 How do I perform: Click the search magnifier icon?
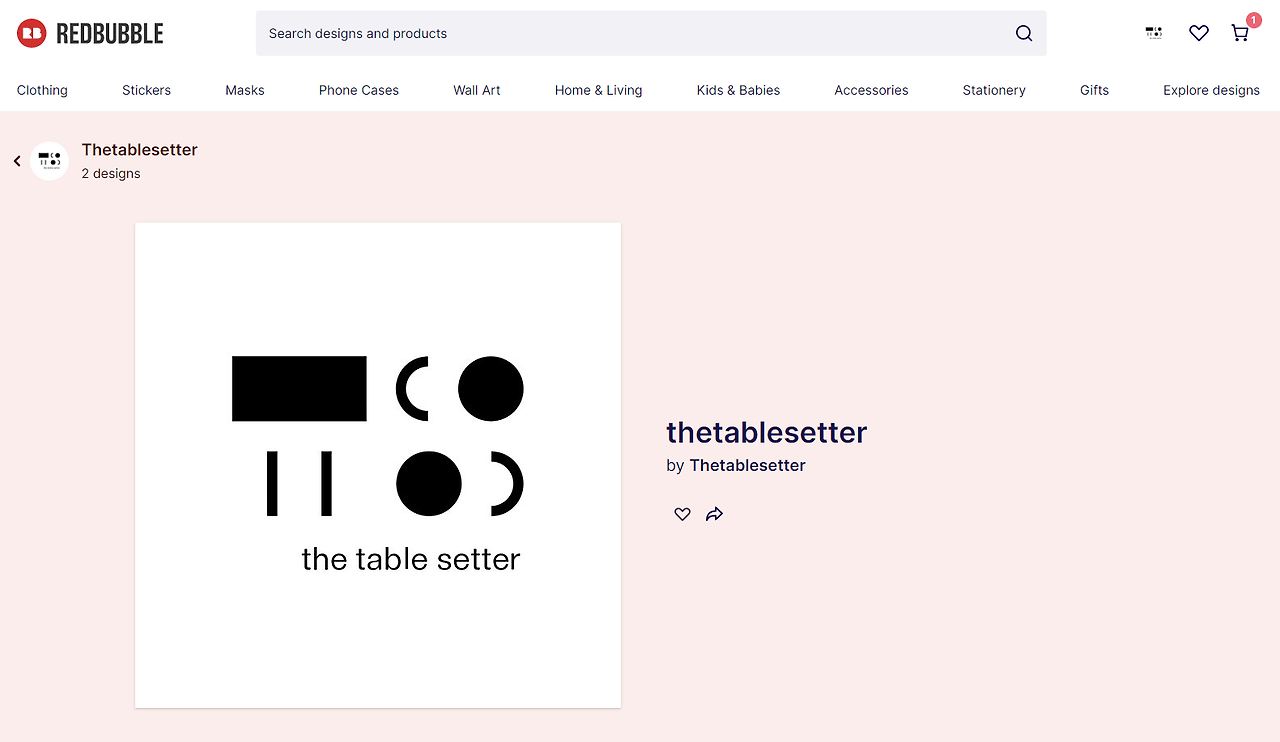(1024, 33)
